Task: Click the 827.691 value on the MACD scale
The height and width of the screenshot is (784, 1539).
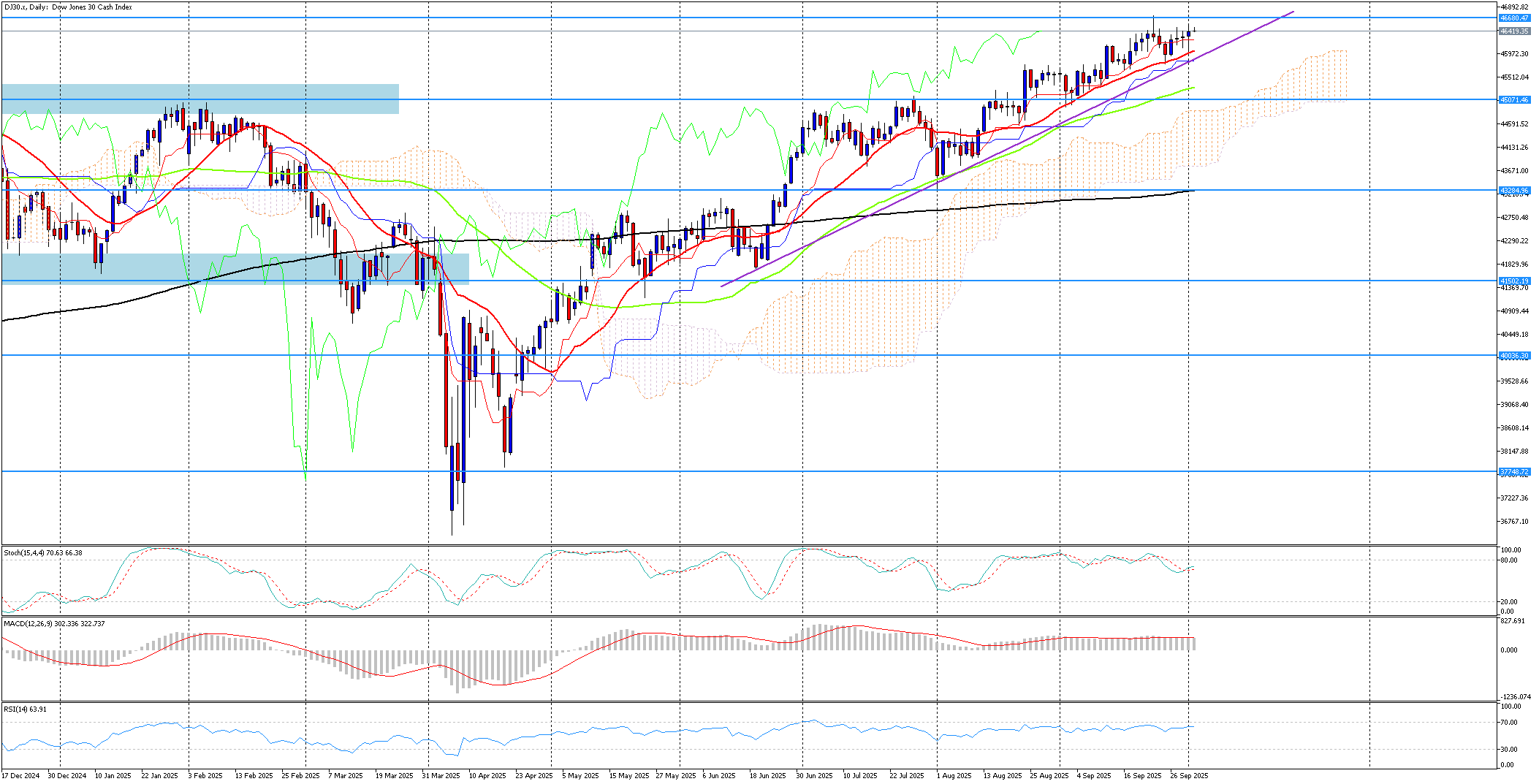Action: pyautogui.click(x=1512, y=621)
